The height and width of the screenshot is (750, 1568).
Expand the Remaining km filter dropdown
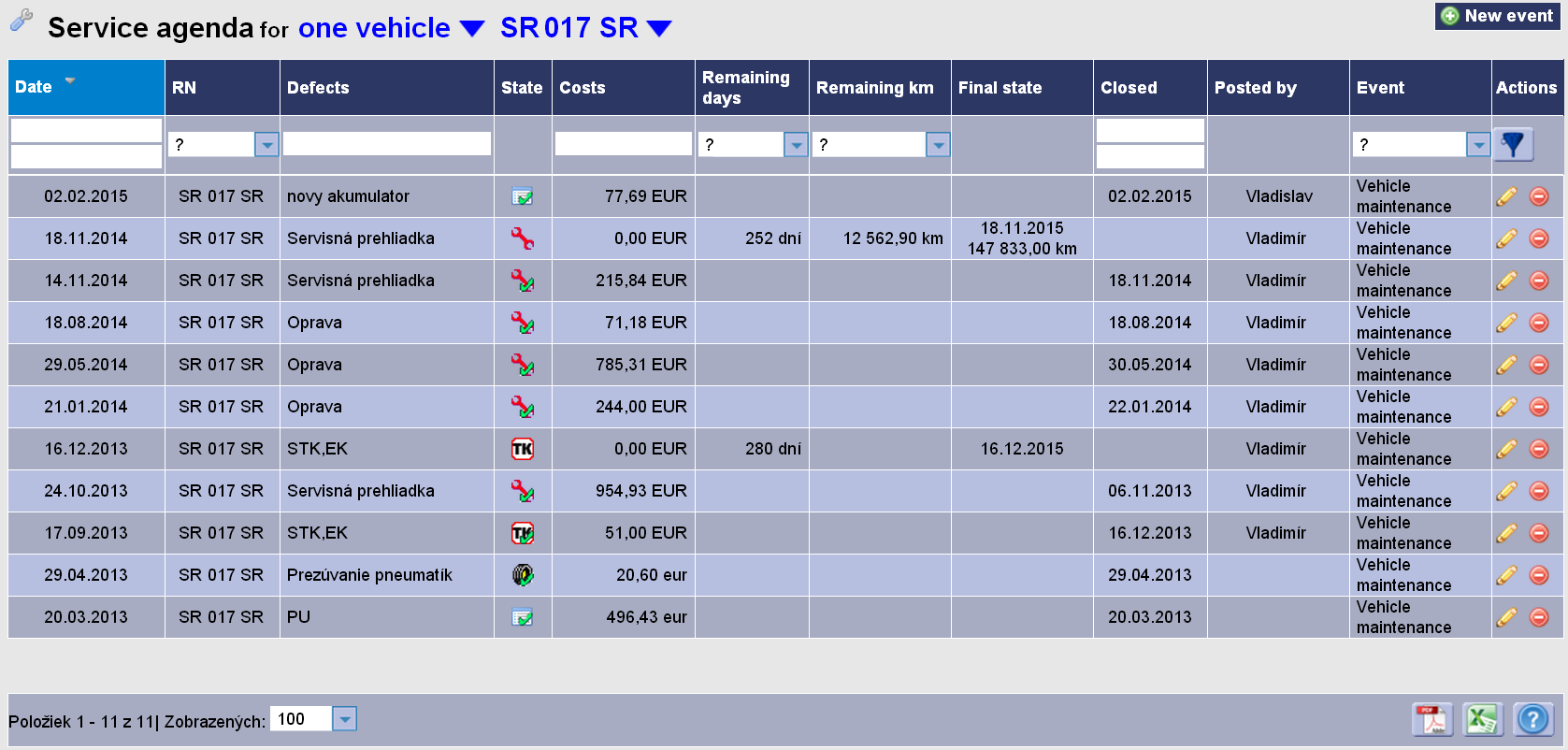[938, 144]
